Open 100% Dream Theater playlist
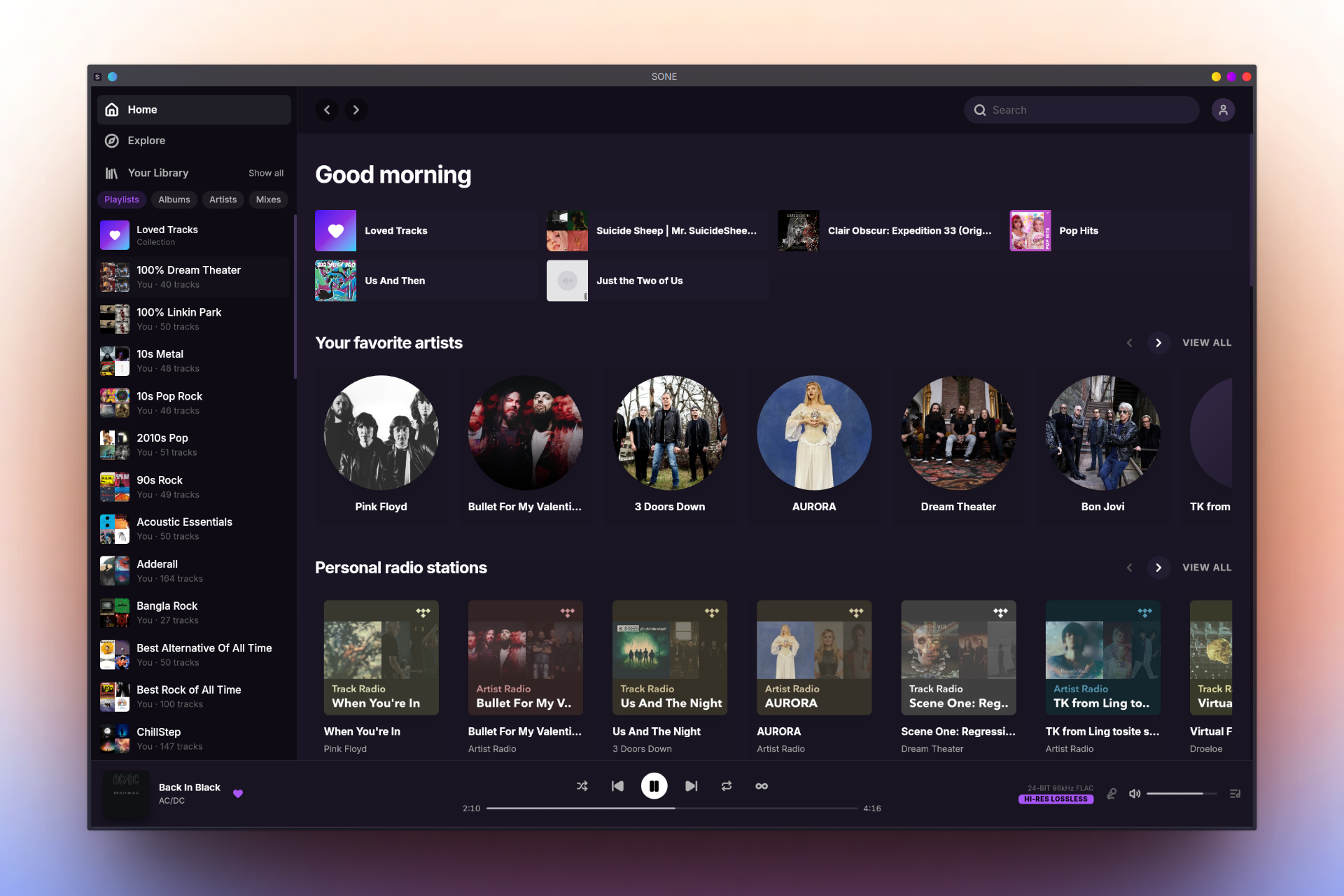The width and height of the screenshot is (1344, 896). pyautogui.click(x=194, y=277)
